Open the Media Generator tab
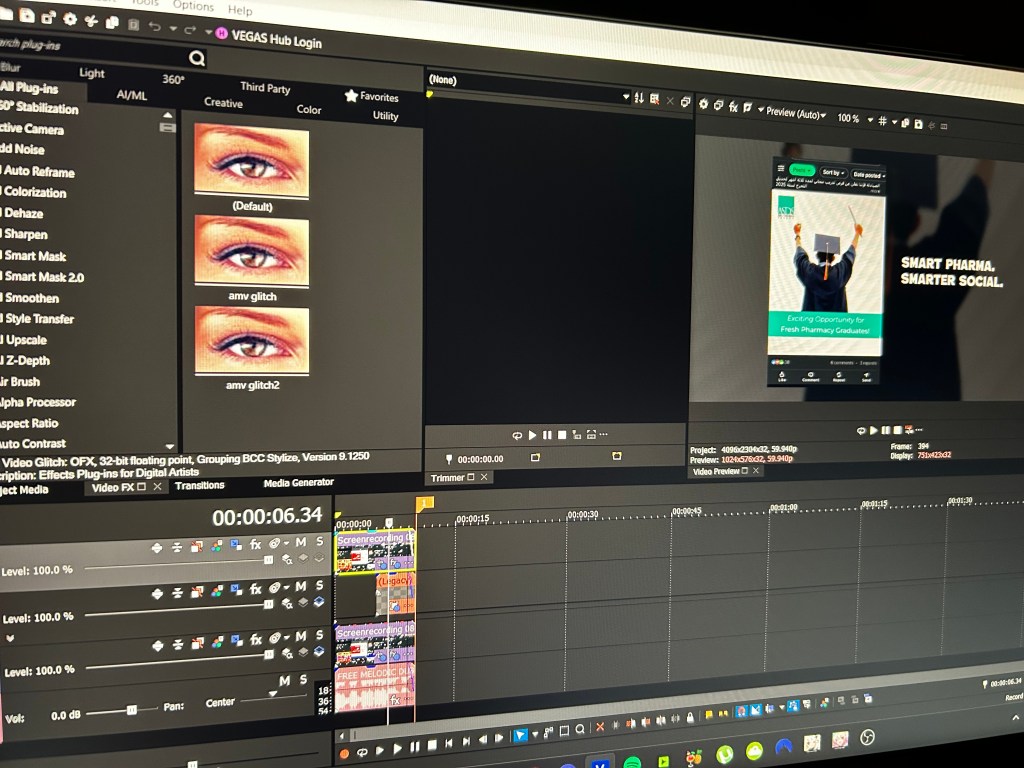The height and width of the screenshot is (768, 1024). tap(298, 483)
